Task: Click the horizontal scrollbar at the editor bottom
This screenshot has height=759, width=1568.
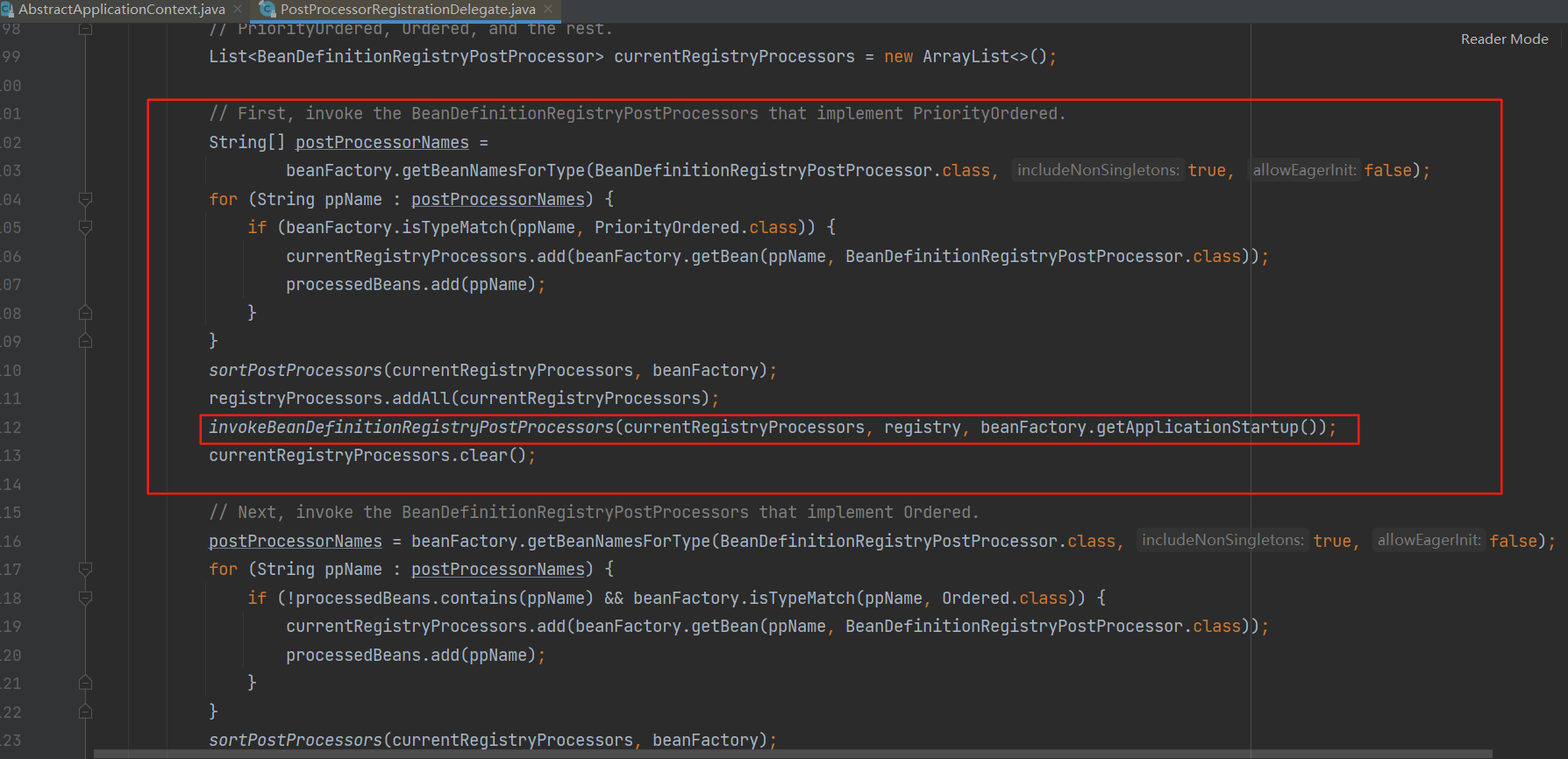Action: click(x=793, y=754)
